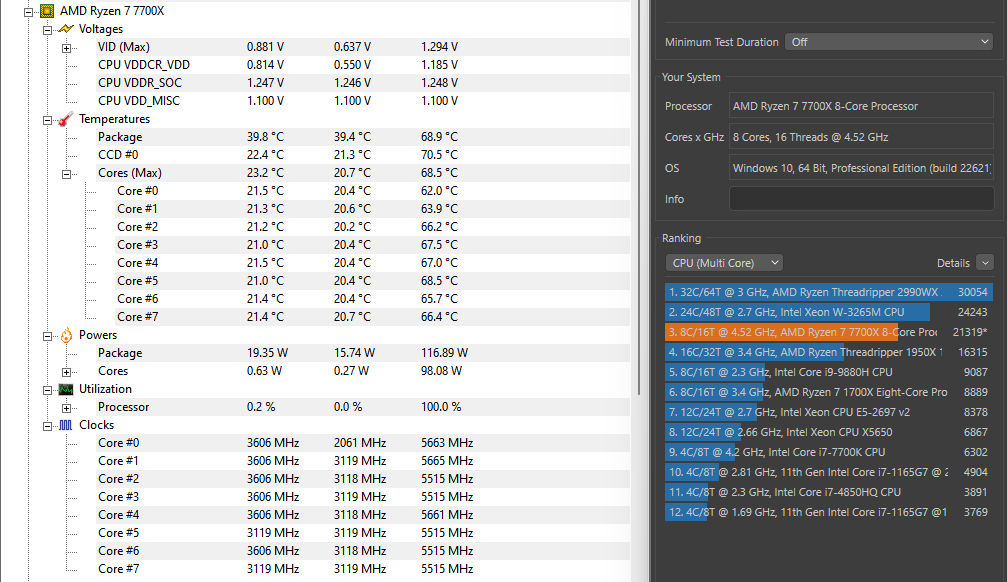Select the Core i7-7700K ranking entry
1007x582 pixels.
tap(829, 452)
